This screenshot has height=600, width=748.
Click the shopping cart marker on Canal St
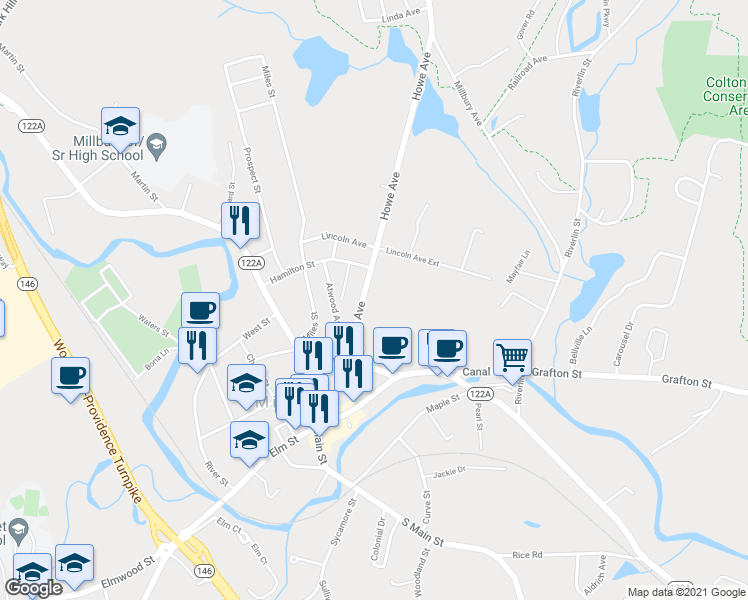pyautogui.click(x=512, y=358)
